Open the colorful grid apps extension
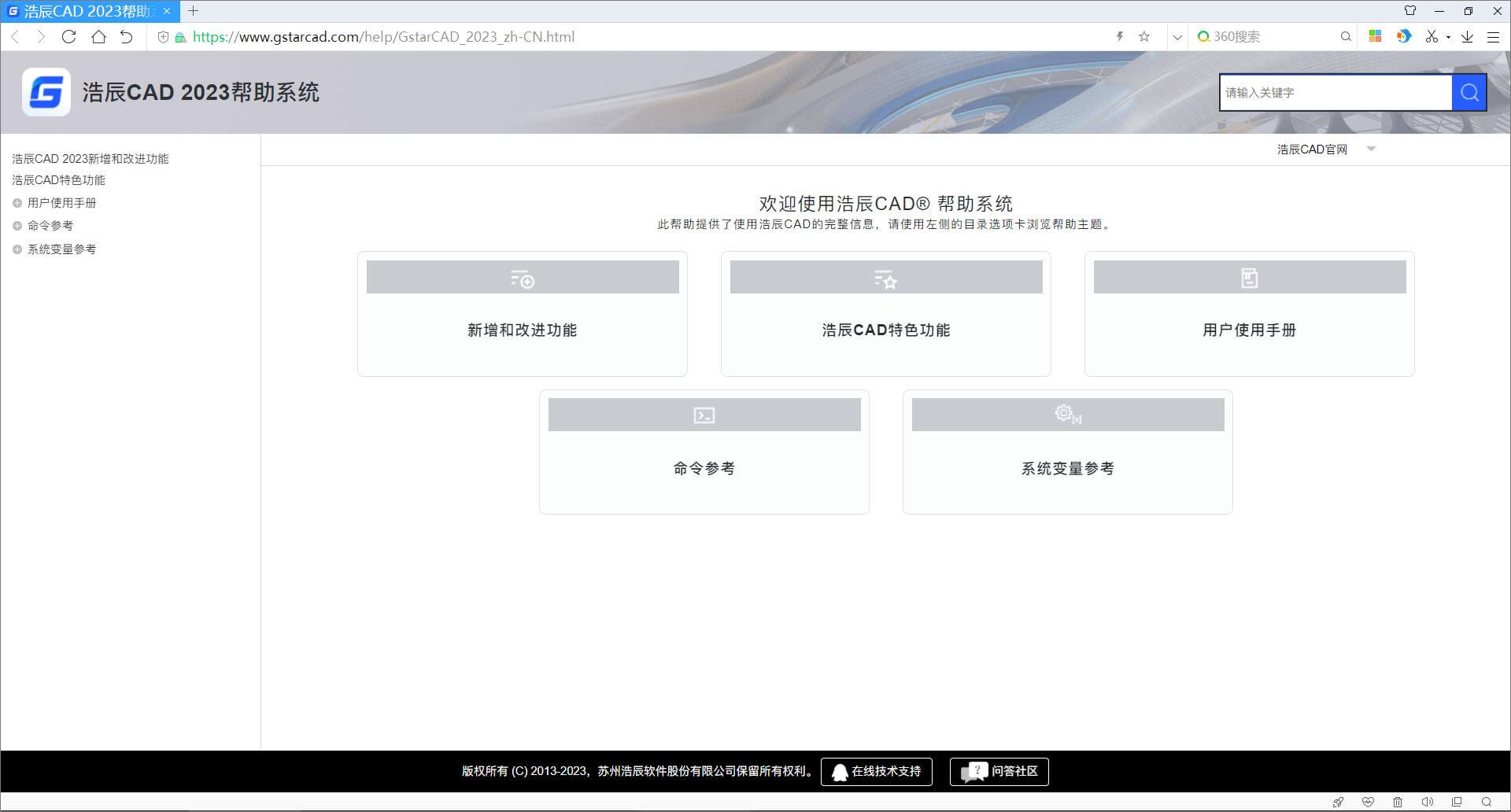1511x812 pixels. [1376, 36]
